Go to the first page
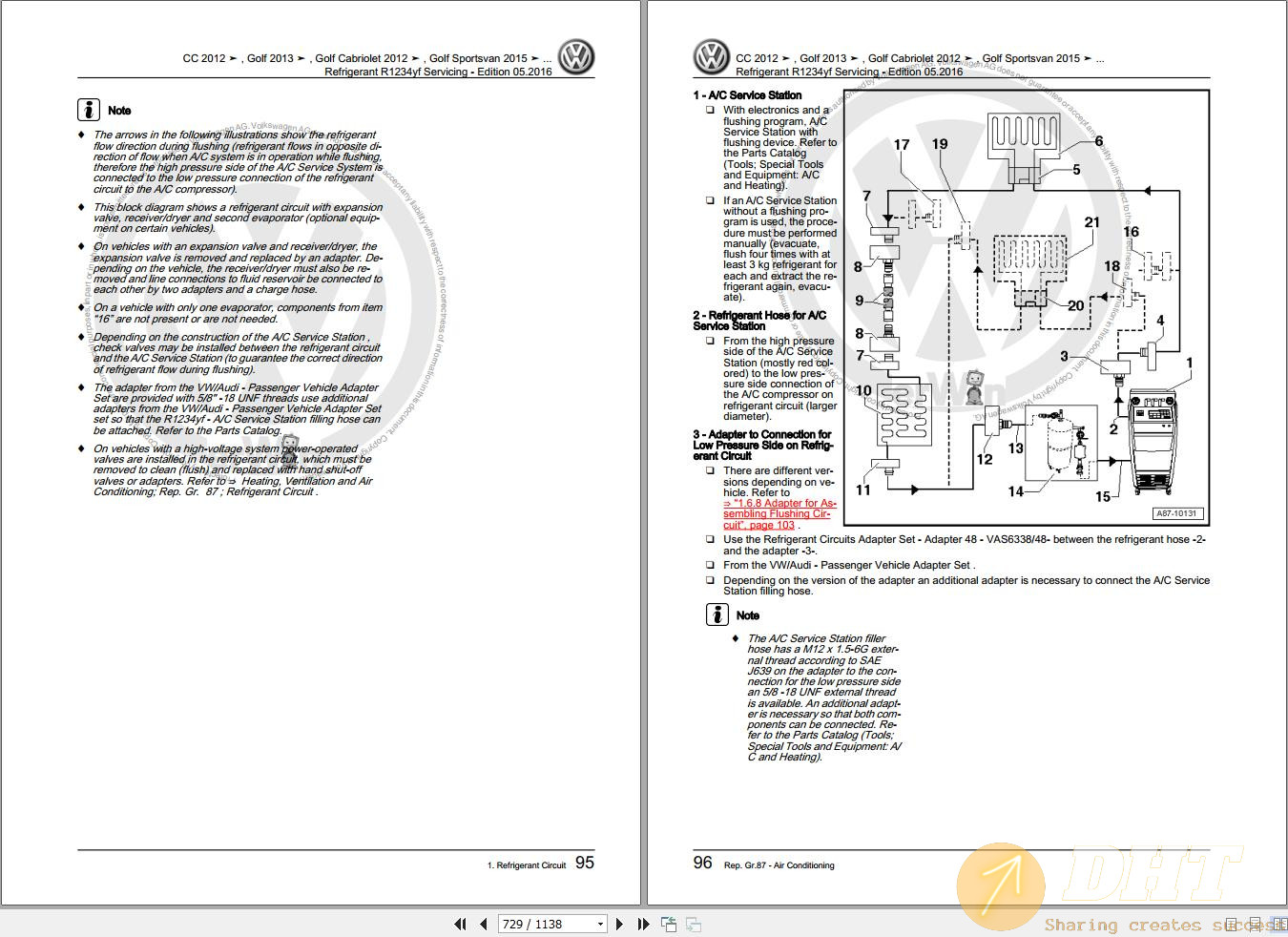This screenshot has height=937, width=1288. (461, 924)
